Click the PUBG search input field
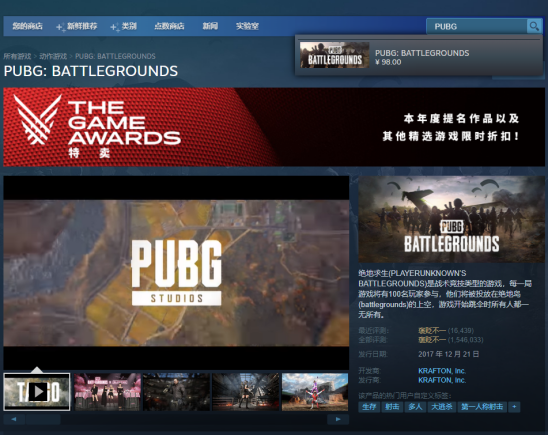Image resolution: width=548 pixels, height=435 pixels. point(477,26)
